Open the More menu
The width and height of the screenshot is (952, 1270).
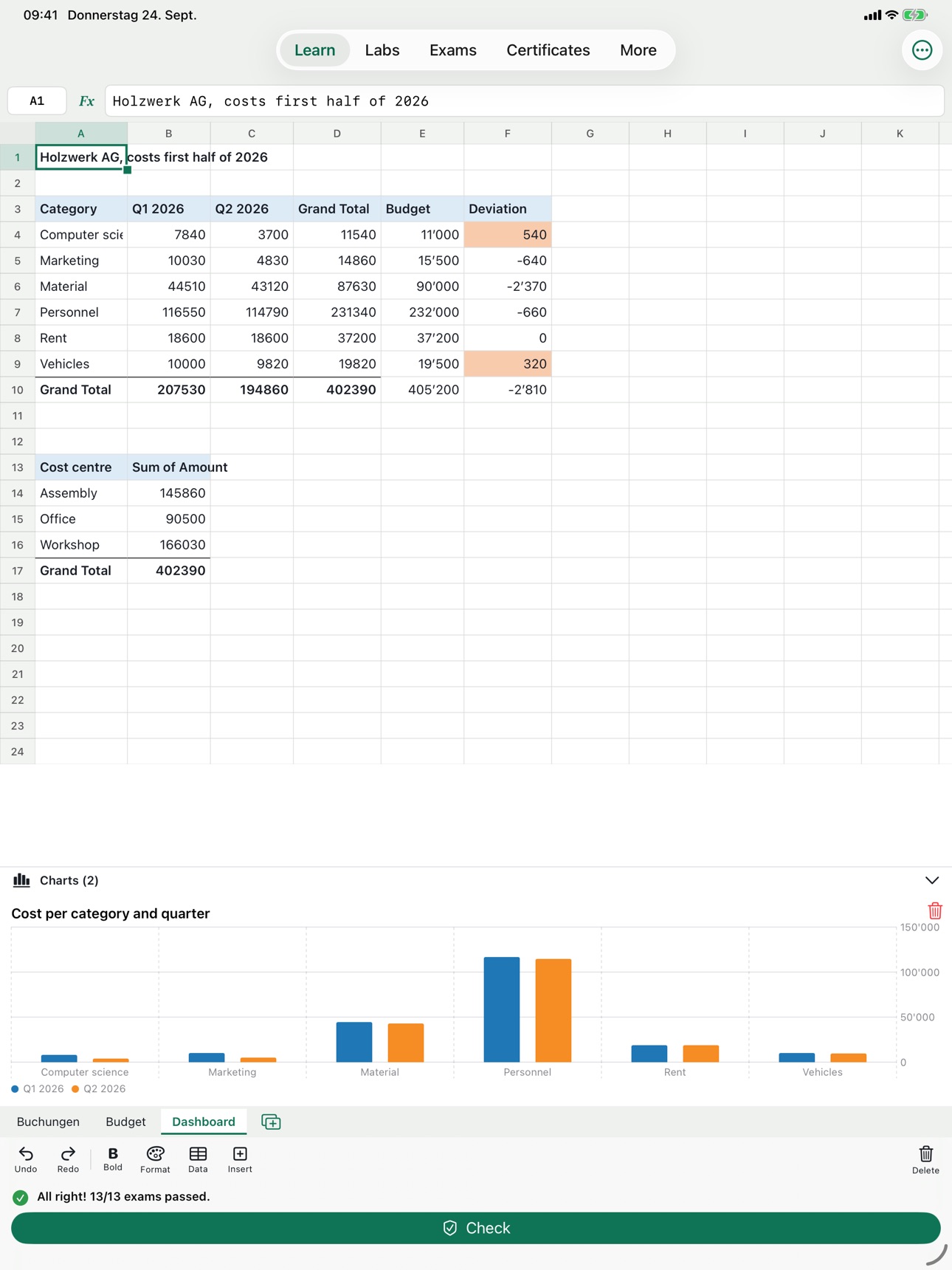pyautogui.click(x=638, y=50)
